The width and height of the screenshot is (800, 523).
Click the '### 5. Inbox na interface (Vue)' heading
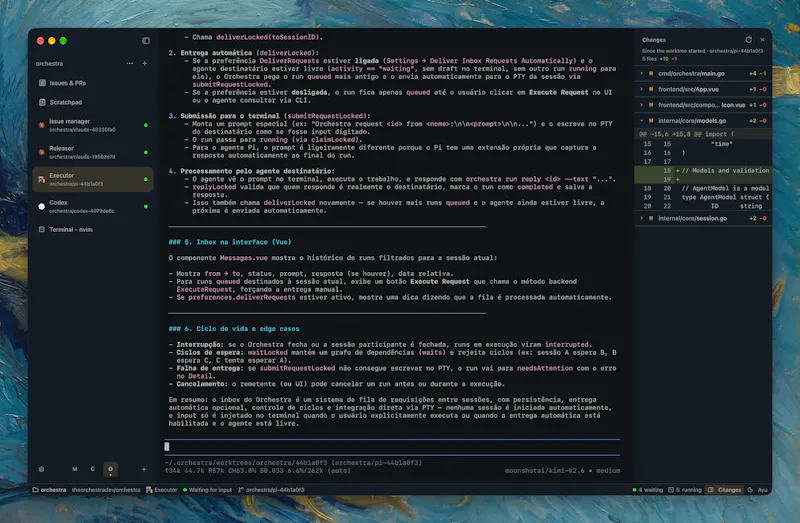pyautogui.click(x=230, y=242)
